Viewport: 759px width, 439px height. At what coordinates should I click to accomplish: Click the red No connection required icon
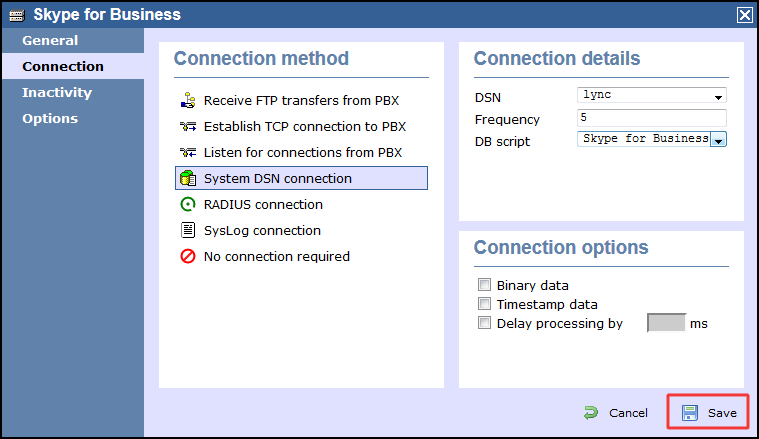tap(187, 257)
